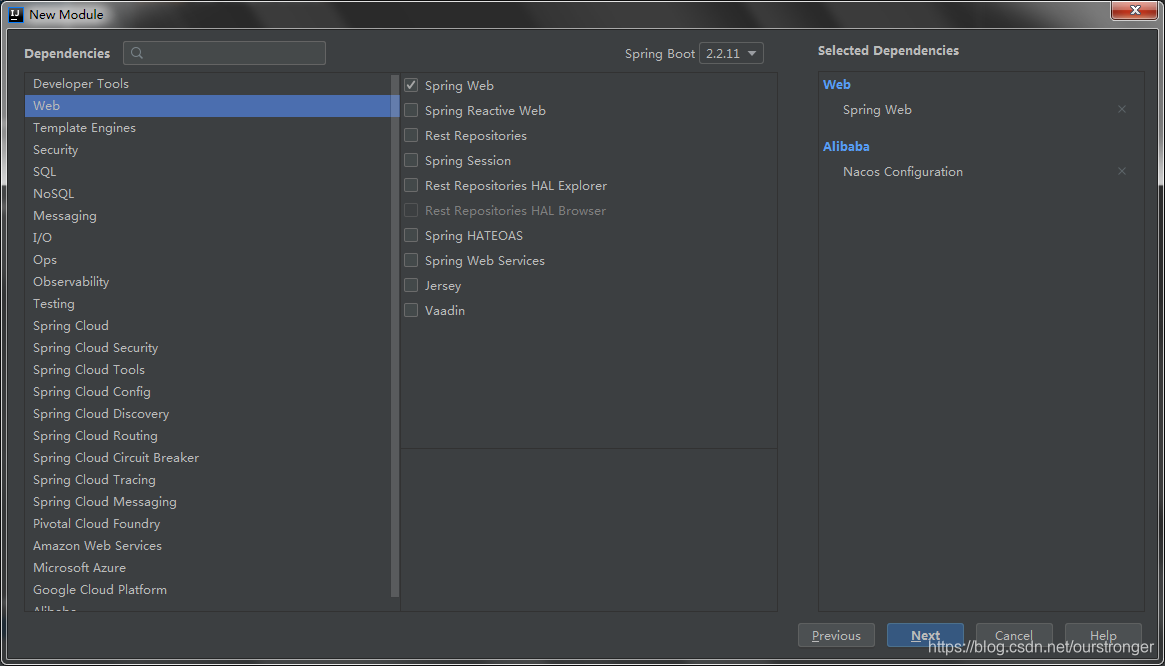
Task: Click the category list vertical scrollbar
Action: tap(396, 334)
